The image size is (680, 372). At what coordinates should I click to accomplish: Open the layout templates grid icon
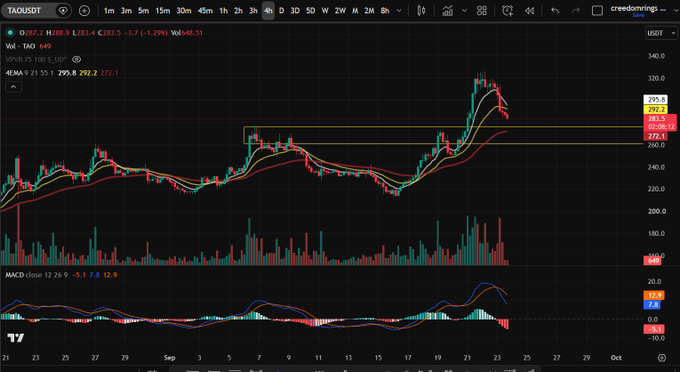pyautogui.click(x=481, y=11)
